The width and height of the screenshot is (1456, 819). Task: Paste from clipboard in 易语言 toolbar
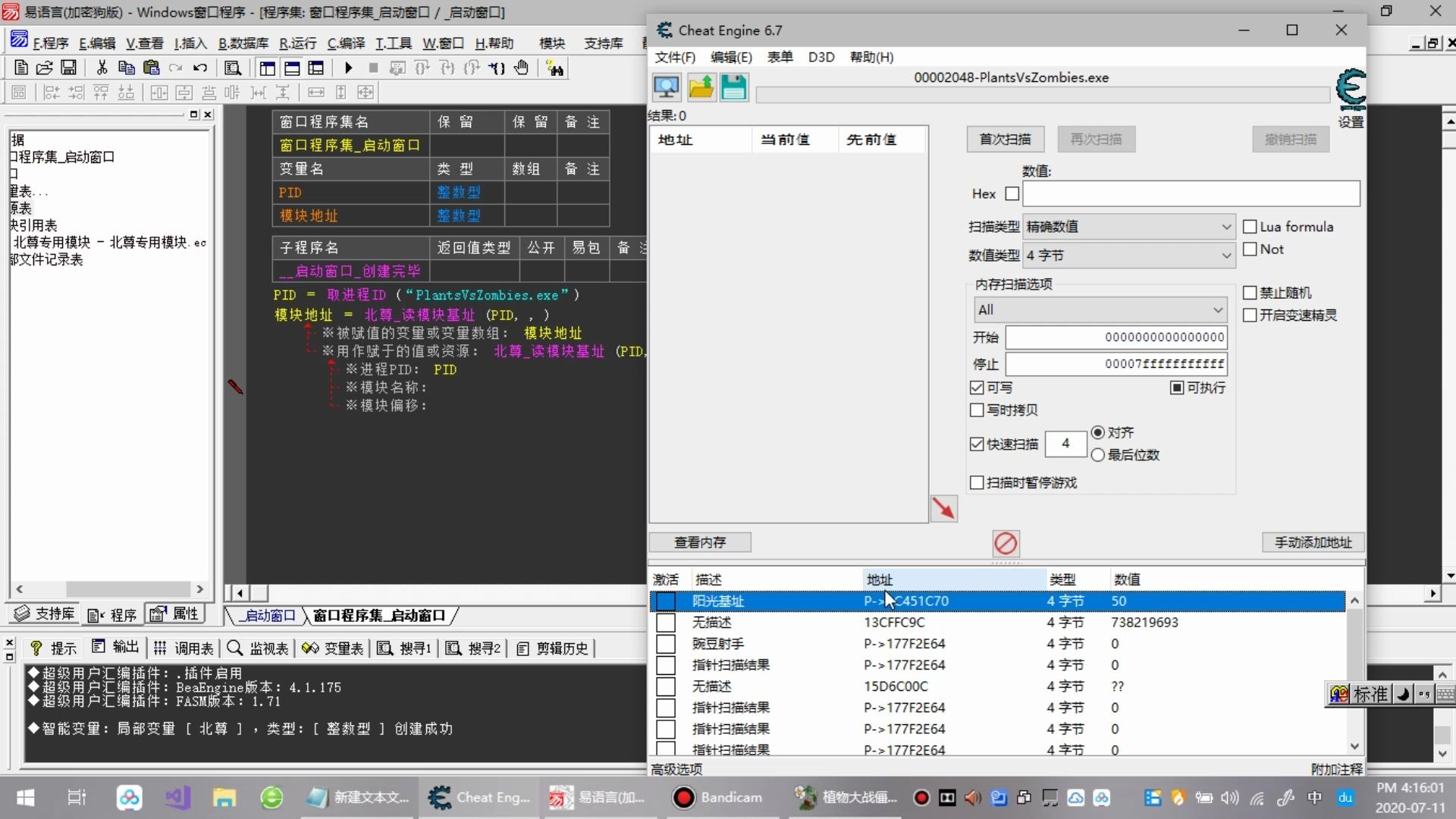(x=151, y=67)
